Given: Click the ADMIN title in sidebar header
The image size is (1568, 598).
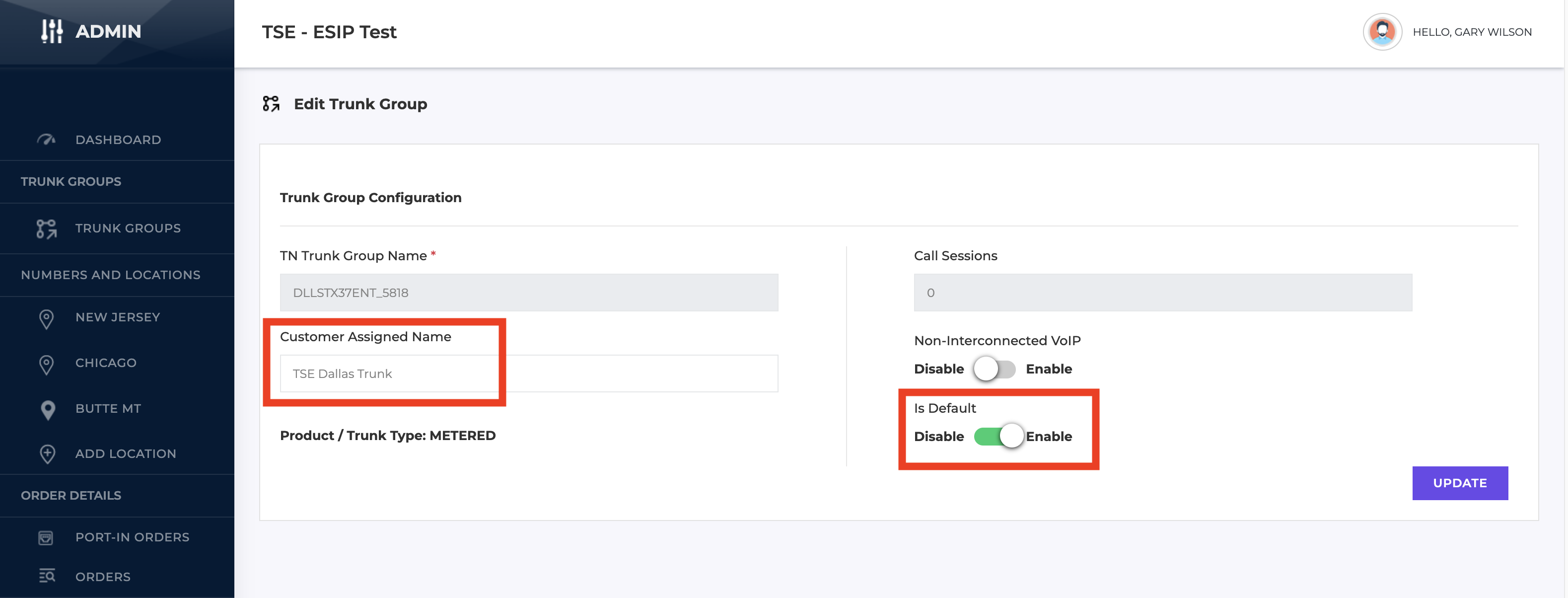Looking at the screenshot, I should click(108, 31).
